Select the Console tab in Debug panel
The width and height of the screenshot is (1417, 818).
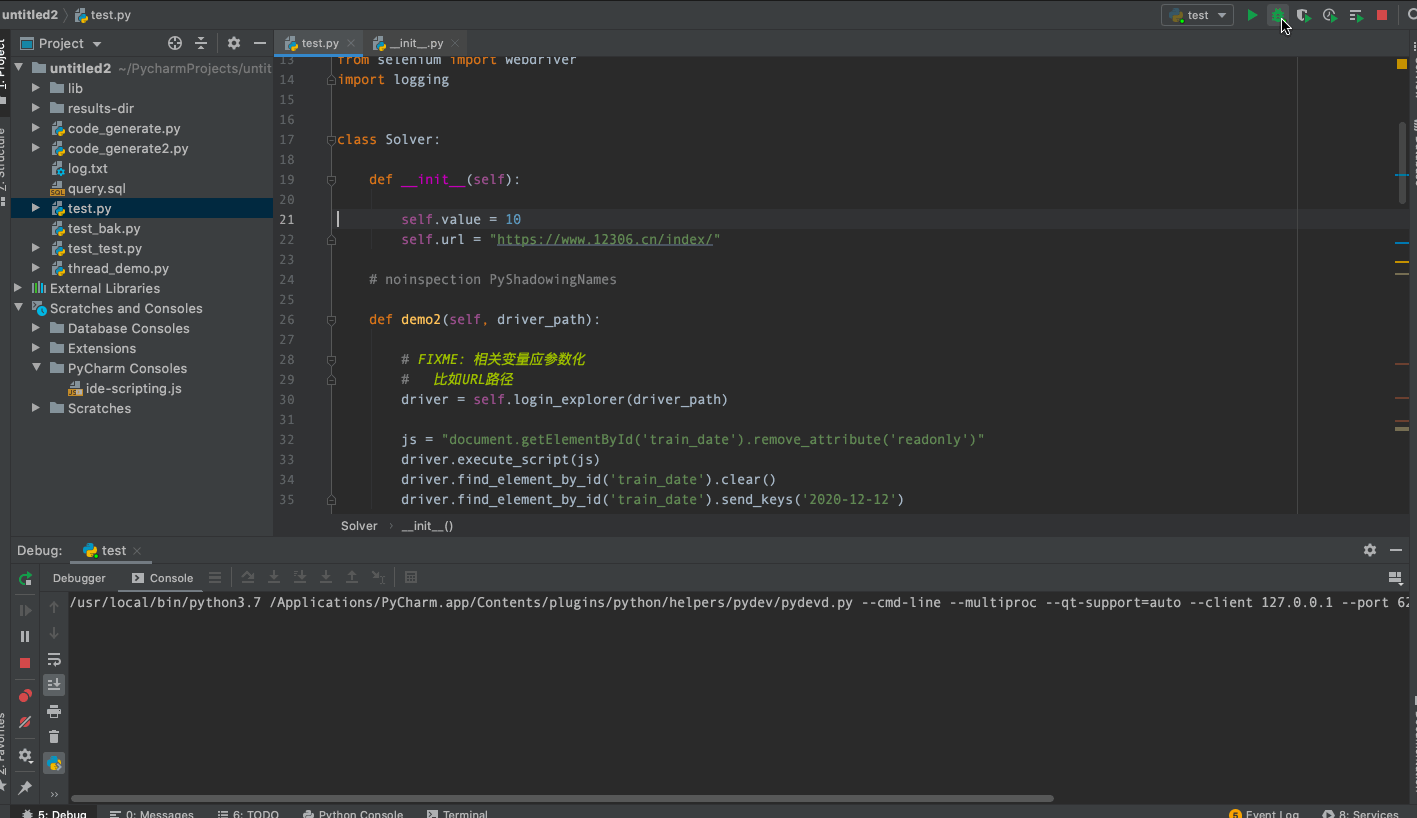pyautogui.click(x=163, y=578)
